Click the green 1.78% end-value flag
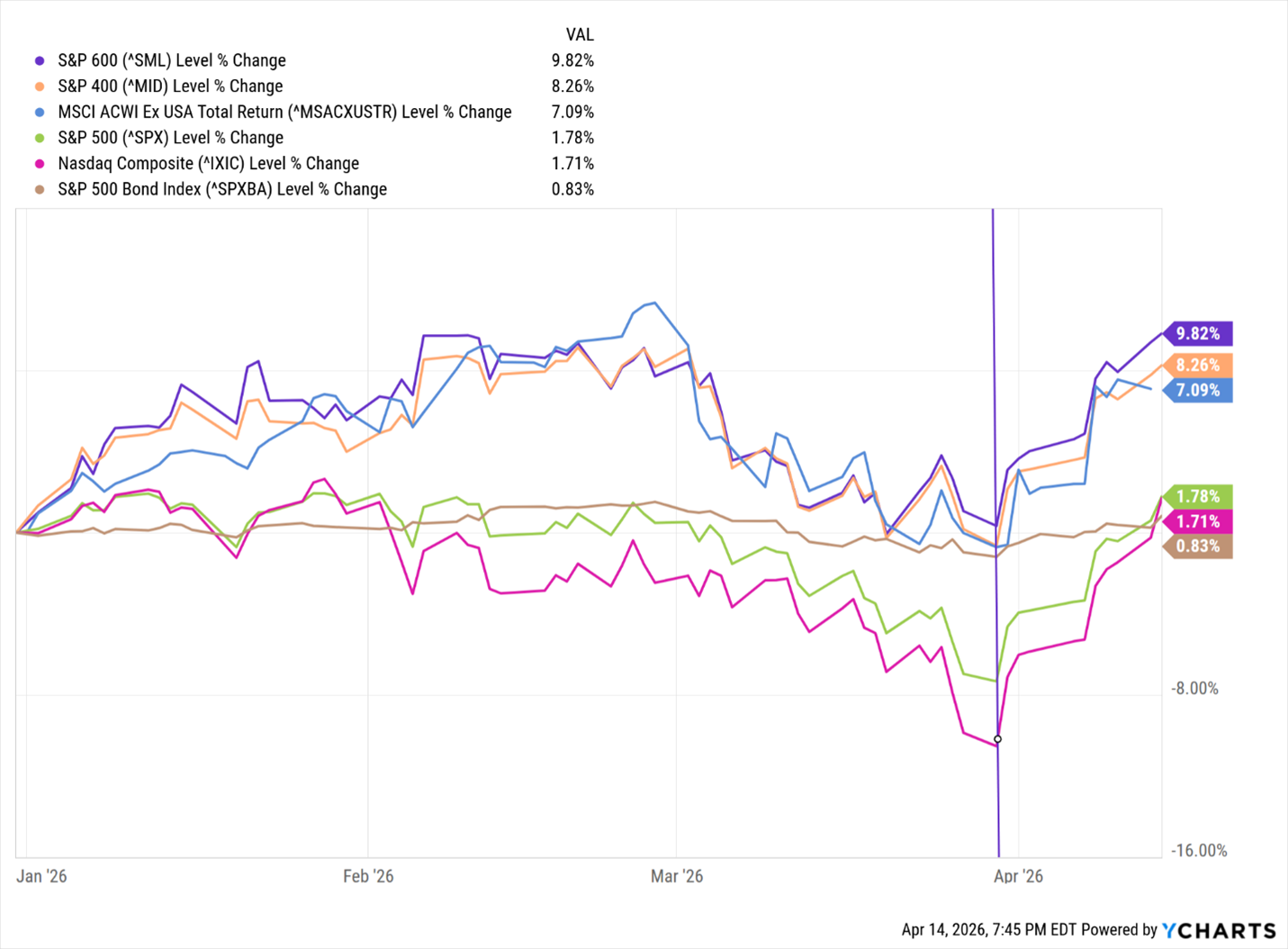This screenshot has width=1288, height=949. click(x=1198, y=496)
